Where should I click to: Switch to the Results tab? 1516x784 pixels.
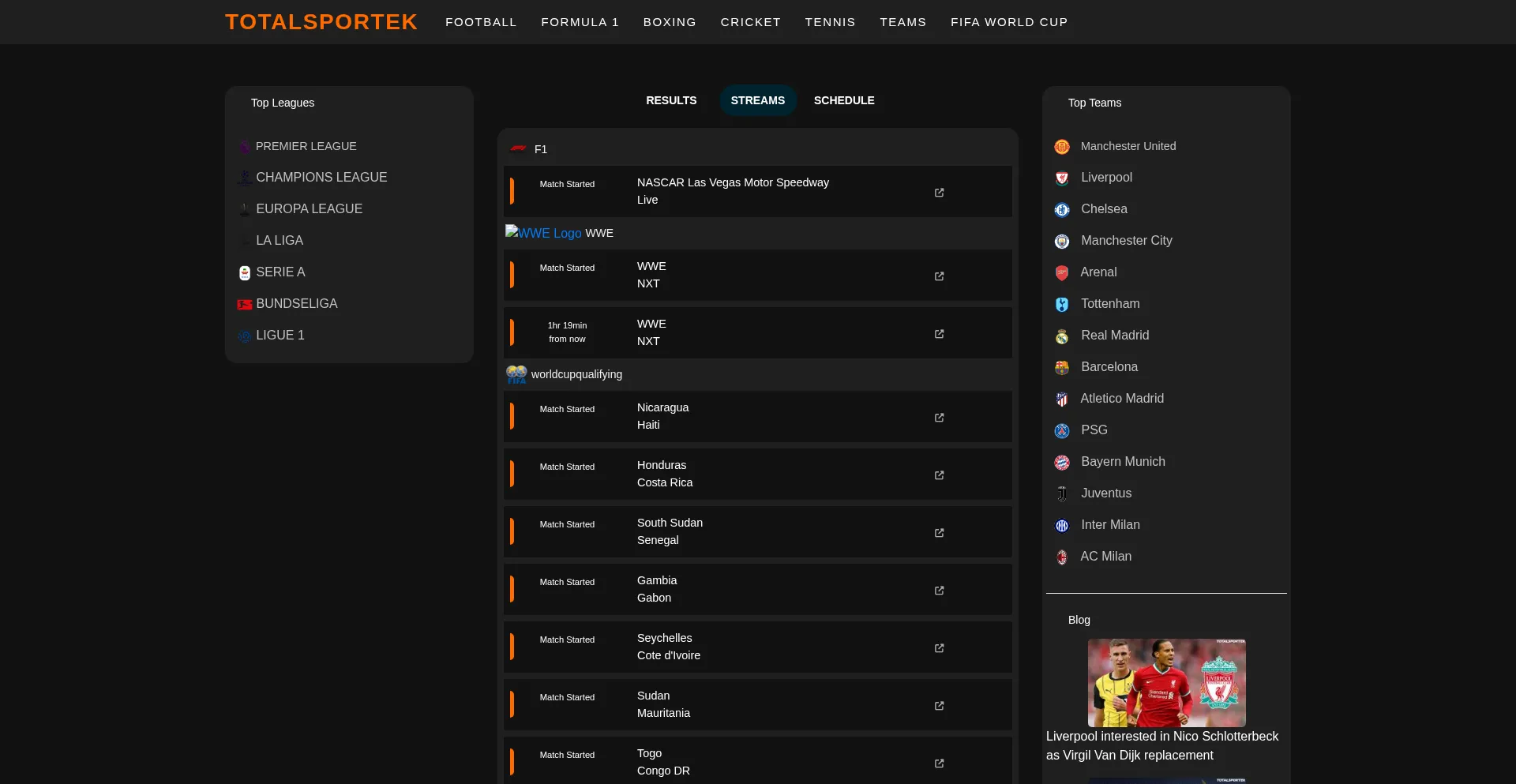tap(671, 100)
